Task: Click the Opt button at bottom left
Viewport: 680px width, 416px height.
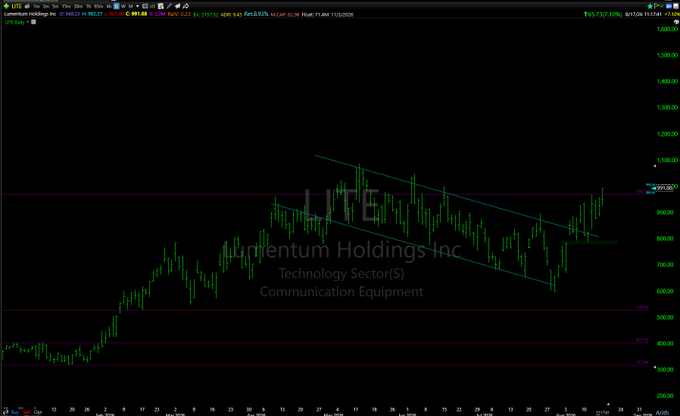Action: [x=38, y=412]
